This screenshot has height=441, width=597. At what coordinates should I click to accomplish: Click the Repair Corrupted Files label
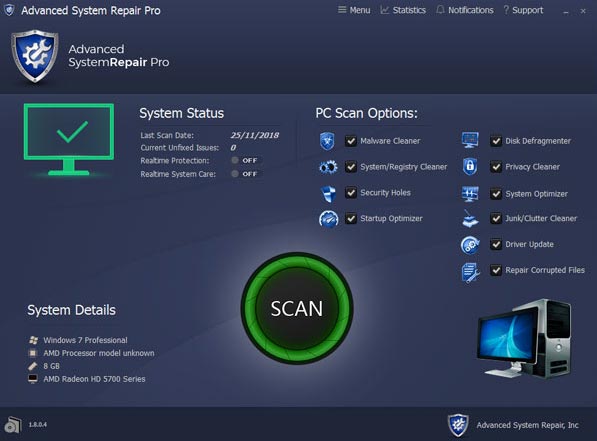[545, 270]
